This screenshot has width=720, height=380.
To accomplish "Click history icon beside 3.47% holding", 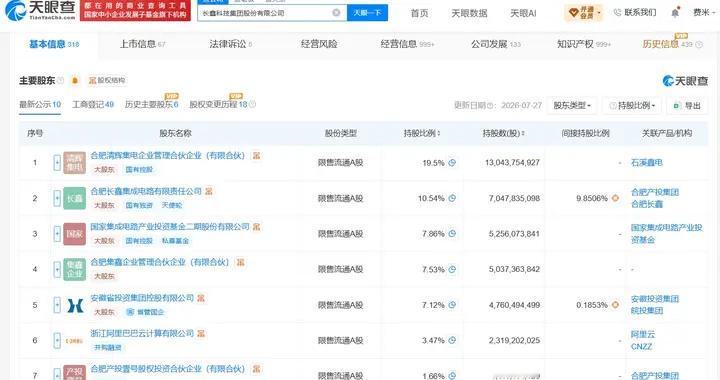I will (x=452, y=340).
